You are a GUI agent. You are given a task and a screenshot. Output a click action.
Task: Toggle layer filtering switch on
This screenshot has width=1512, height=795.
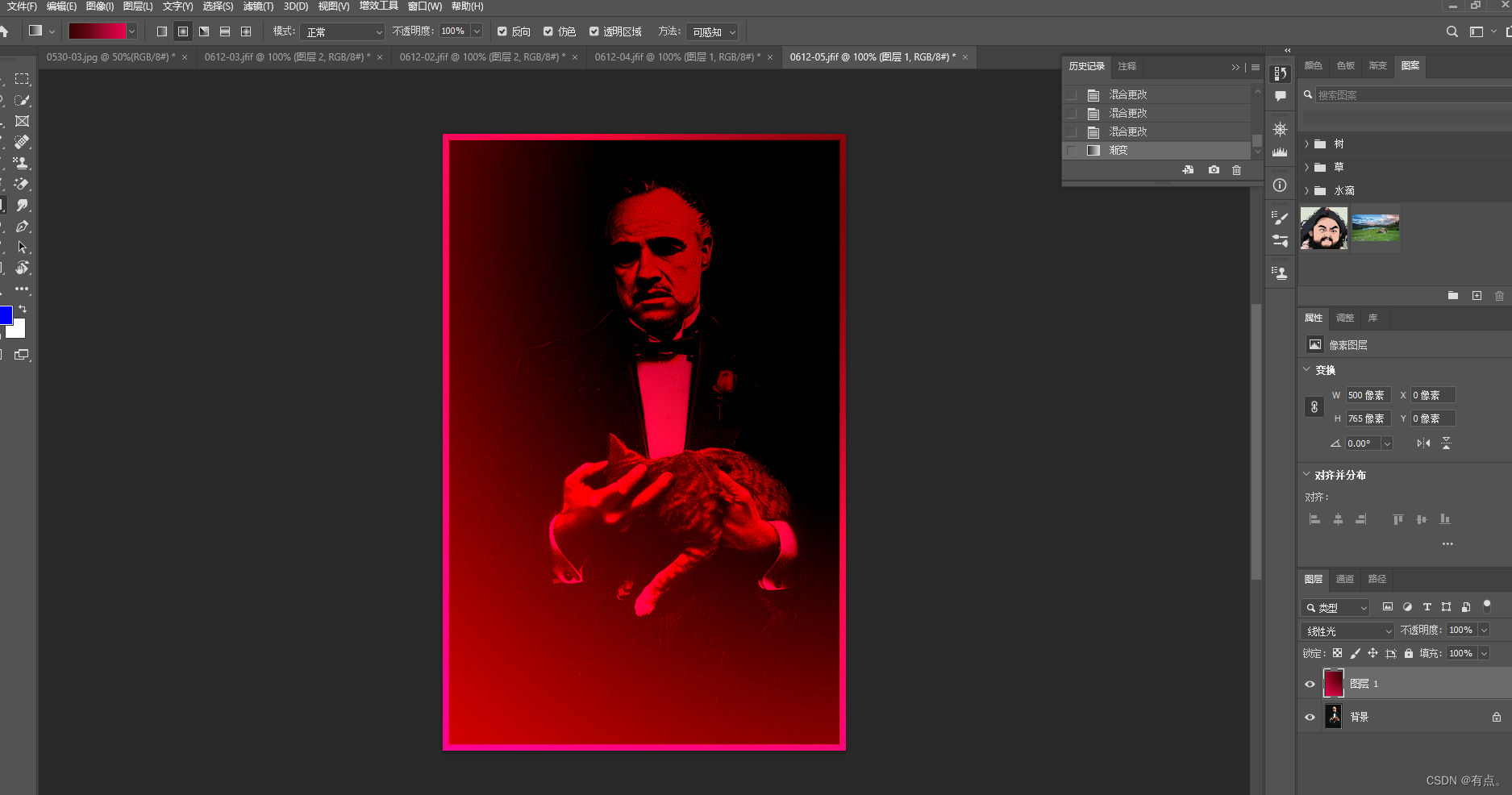[1487, 606]
